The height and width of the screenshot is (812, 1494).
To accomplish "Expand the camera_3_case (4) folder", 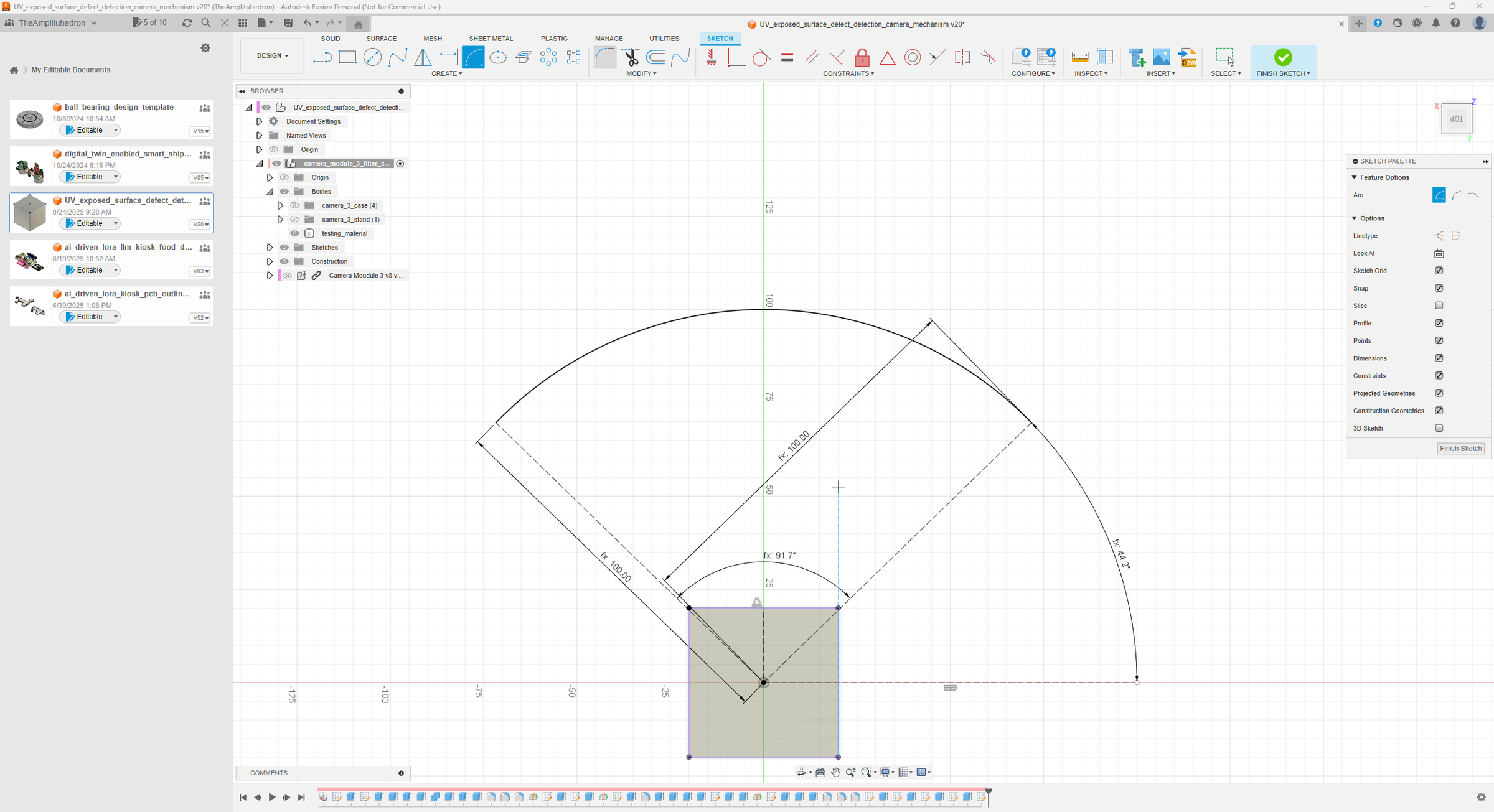I will tap(280, 205).
